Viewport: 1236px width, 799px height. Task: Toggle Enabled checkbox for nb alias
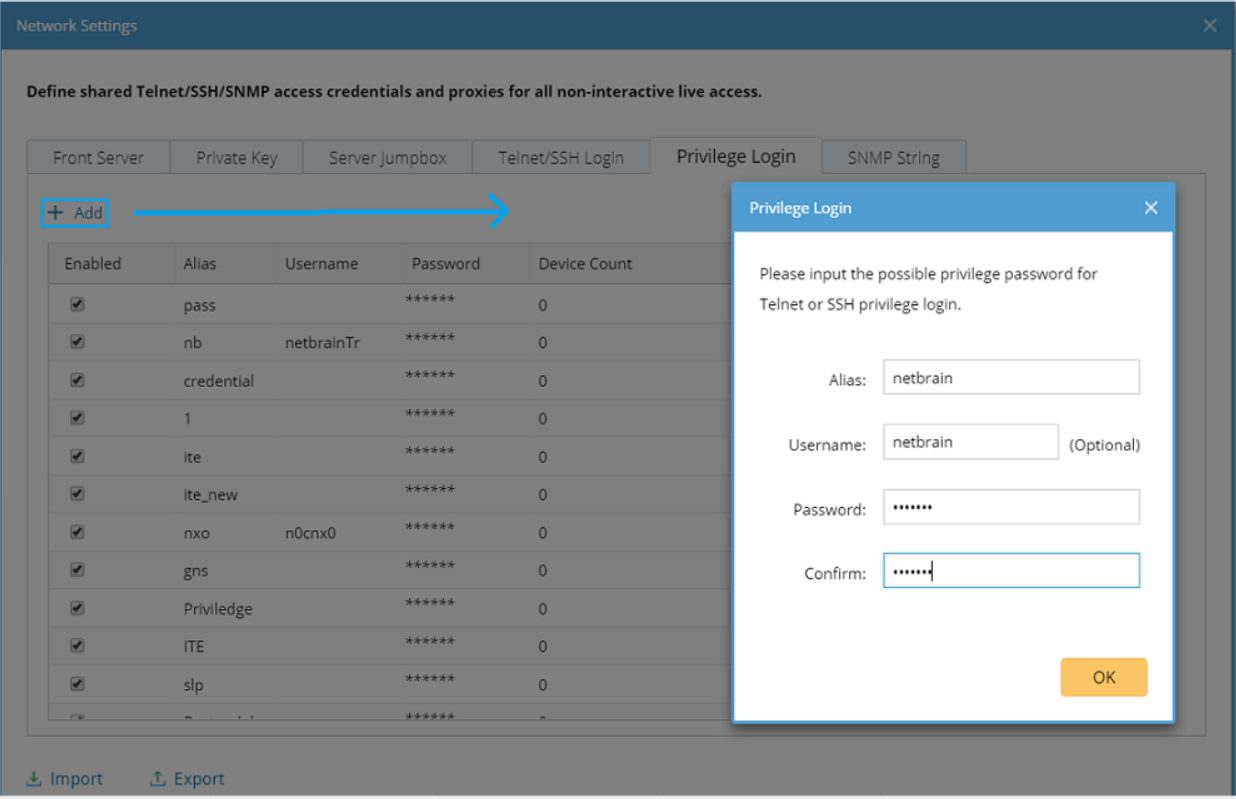[x=77, y=342]
